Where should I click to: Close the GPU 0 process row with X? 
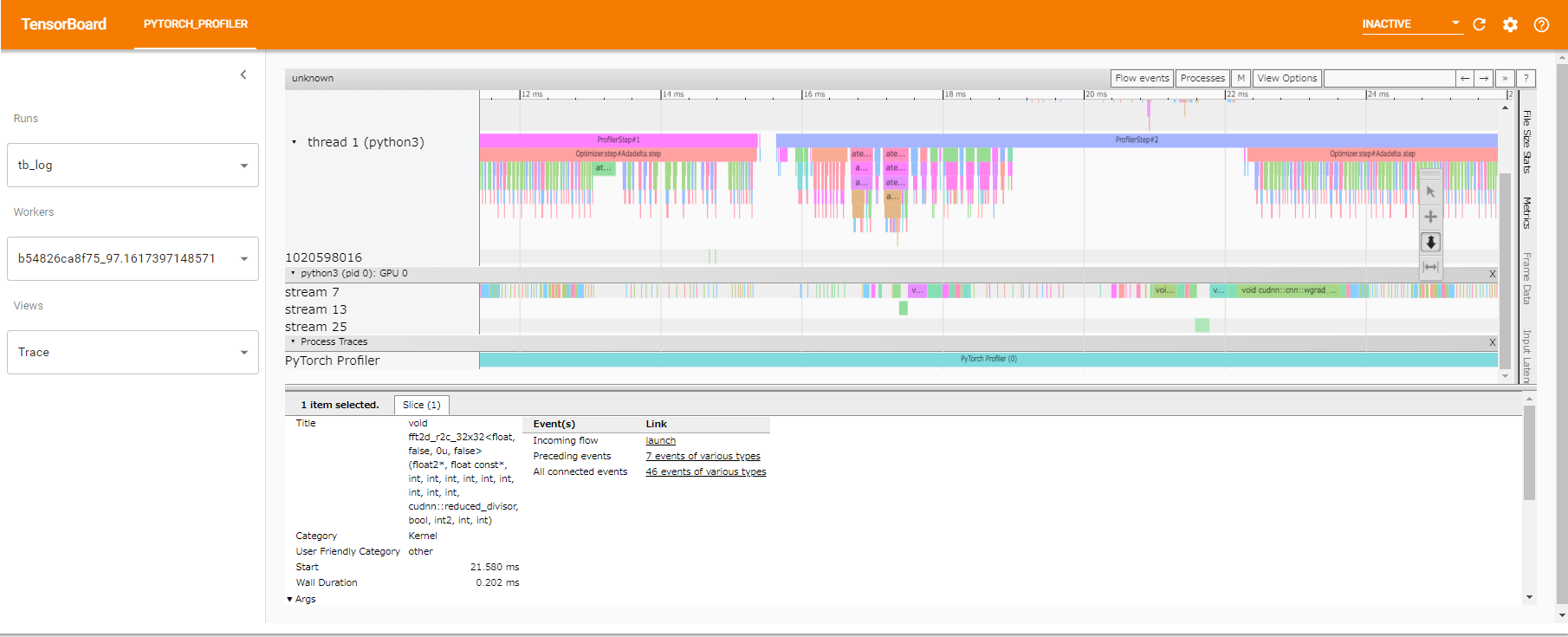coord(1492,274)
